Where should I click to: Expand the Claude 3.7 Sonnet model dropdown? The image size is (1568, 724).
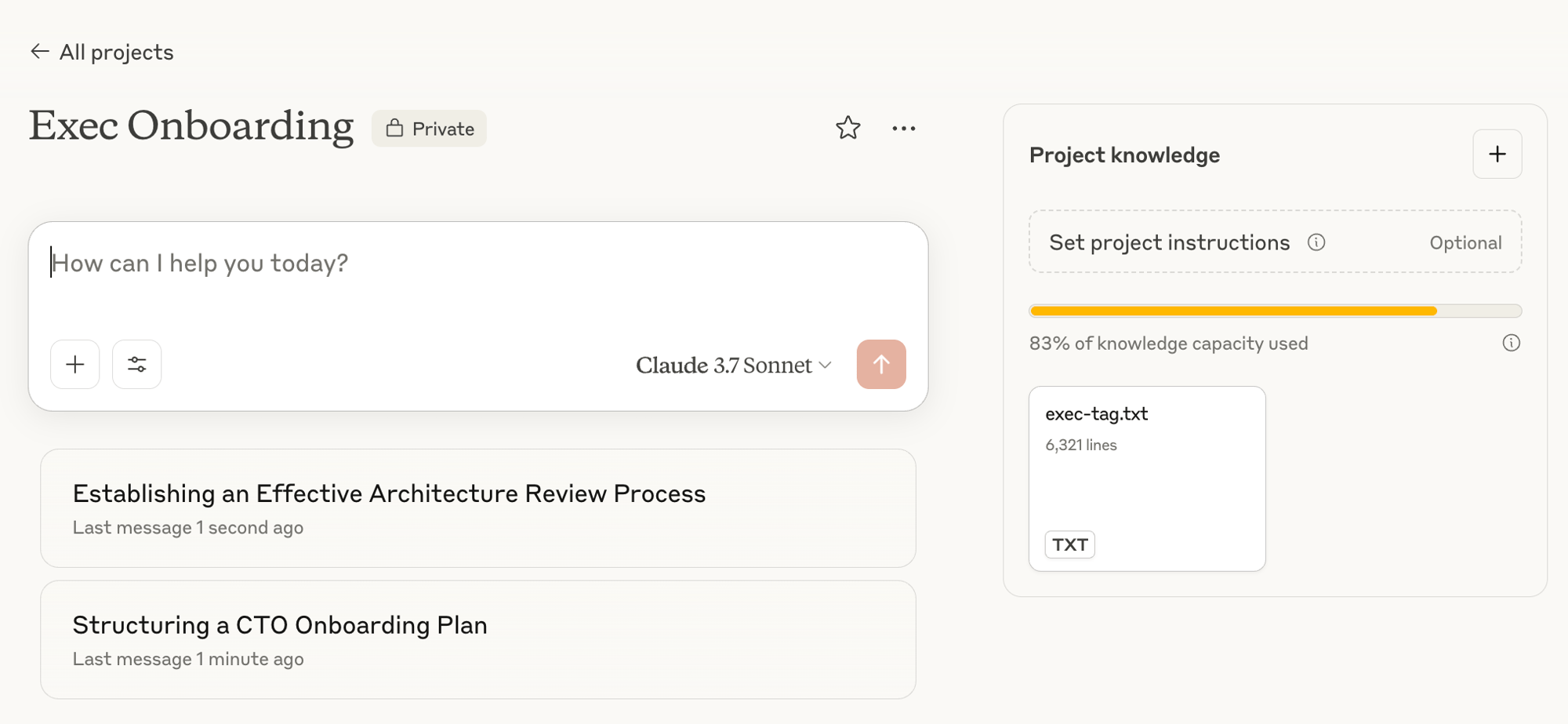724,366
